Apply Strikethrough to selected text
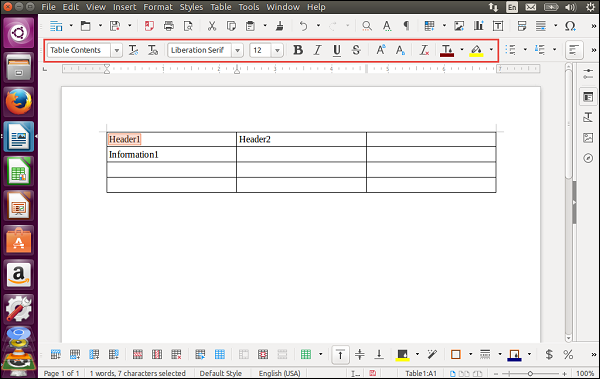 click(356, 50)
